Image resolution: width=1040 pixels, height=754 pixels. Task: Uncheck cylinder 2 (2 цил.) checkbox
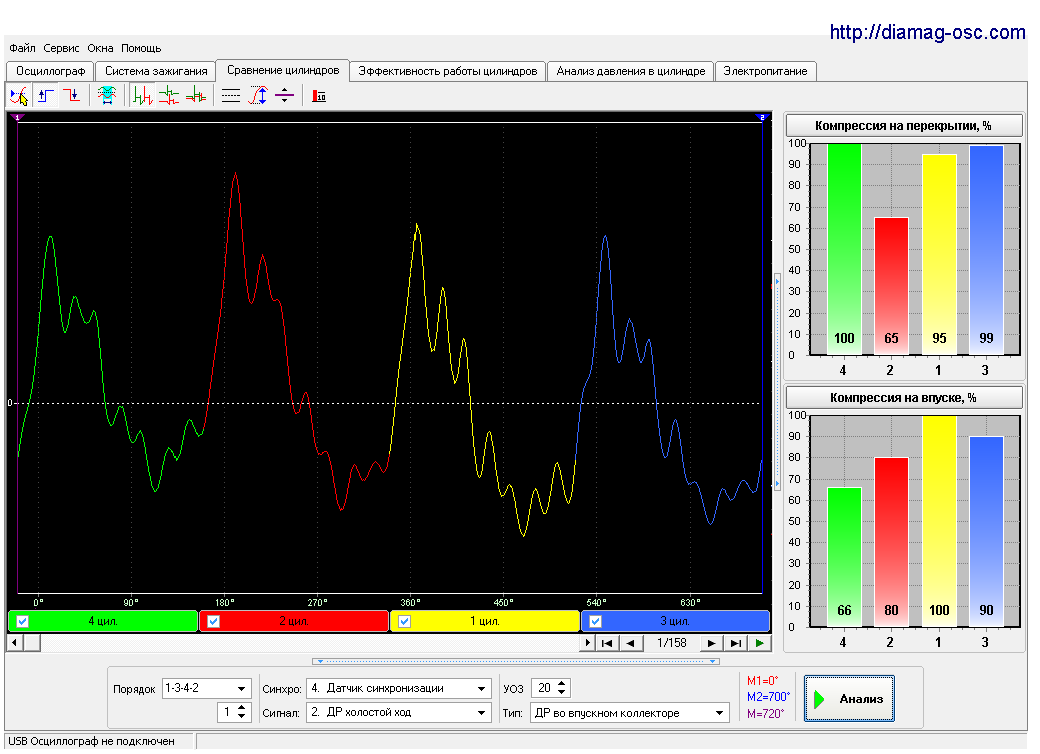[x=214, y=621]
